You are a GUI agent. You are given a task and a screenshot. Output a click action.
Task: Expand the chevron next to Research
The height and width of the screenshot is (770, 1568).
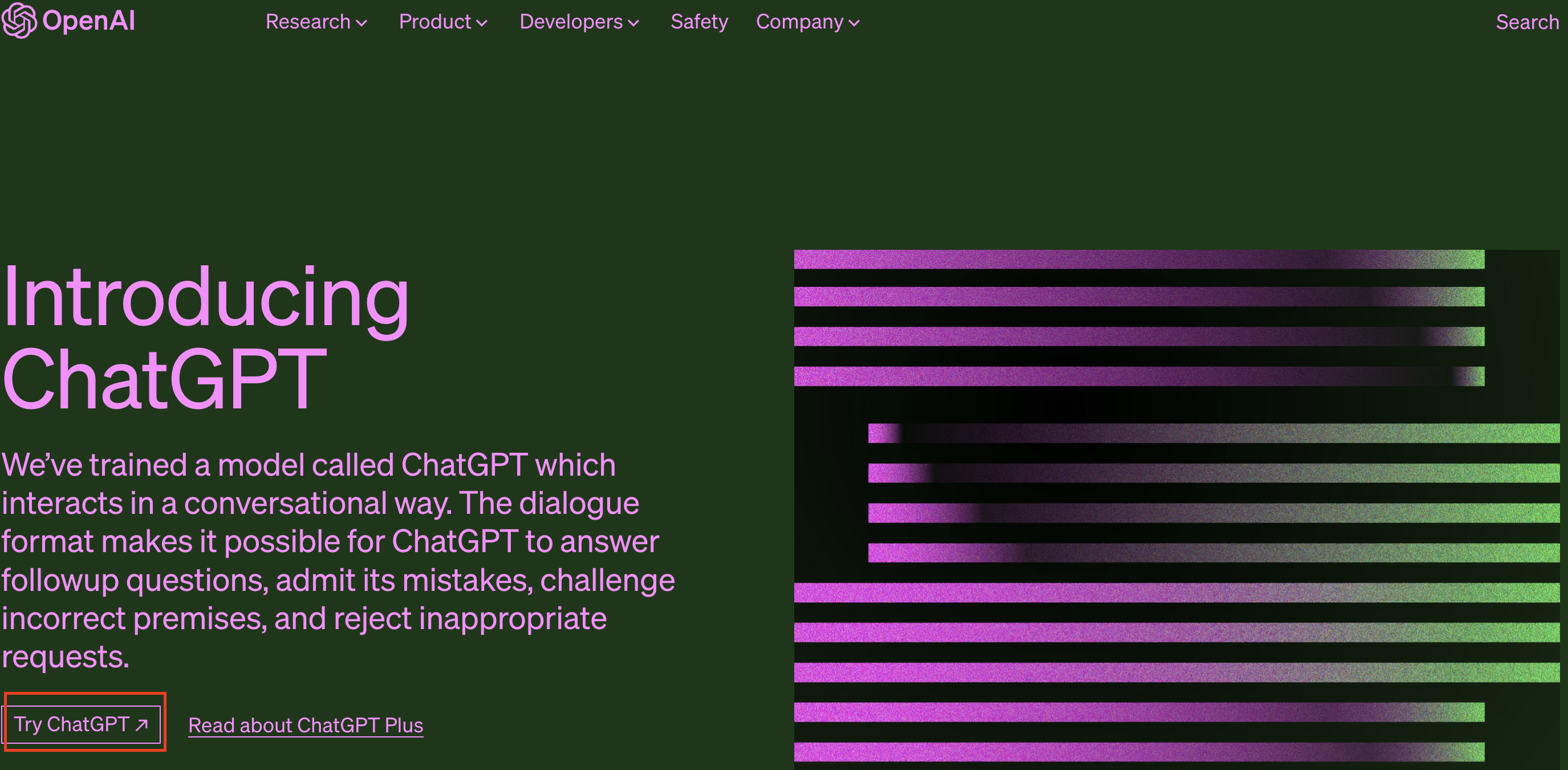pyautogui.click(x=361, y=23)
